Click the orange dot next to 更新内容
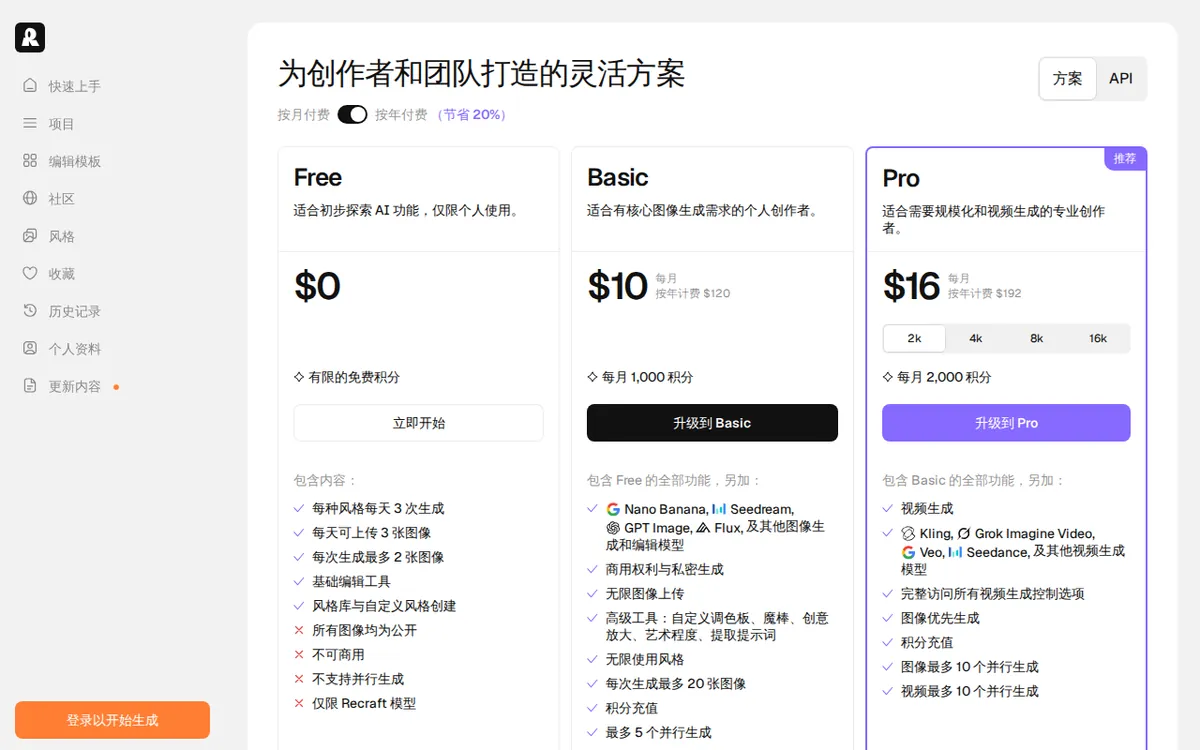The image size is (1200, 750). point(116,387)
